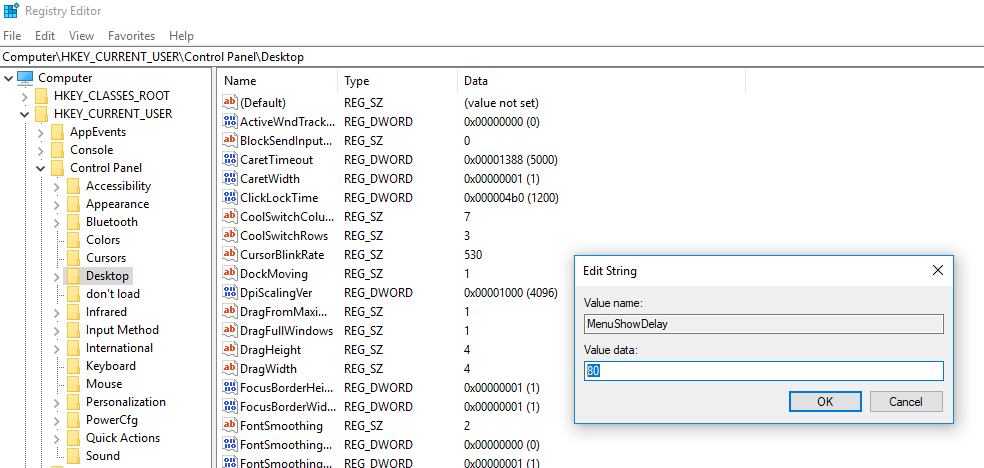984x468 pixels.
Task: Click the string icon beside DockMoving
Action: click(x=230, y=274)
